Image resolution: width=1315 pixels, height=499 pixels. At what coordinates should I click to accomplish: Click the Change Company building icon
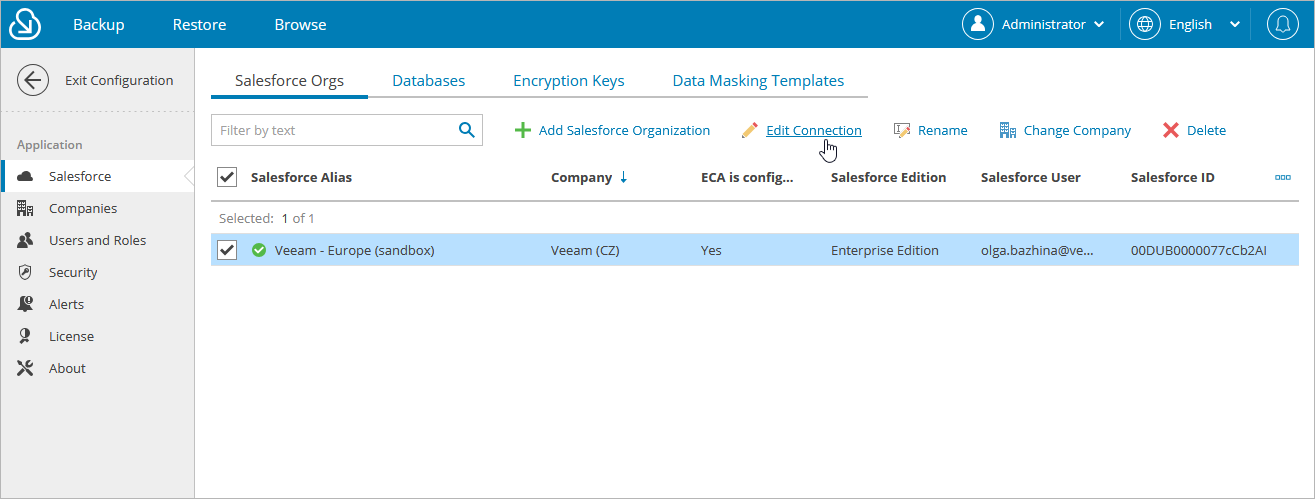[1007, 130]
